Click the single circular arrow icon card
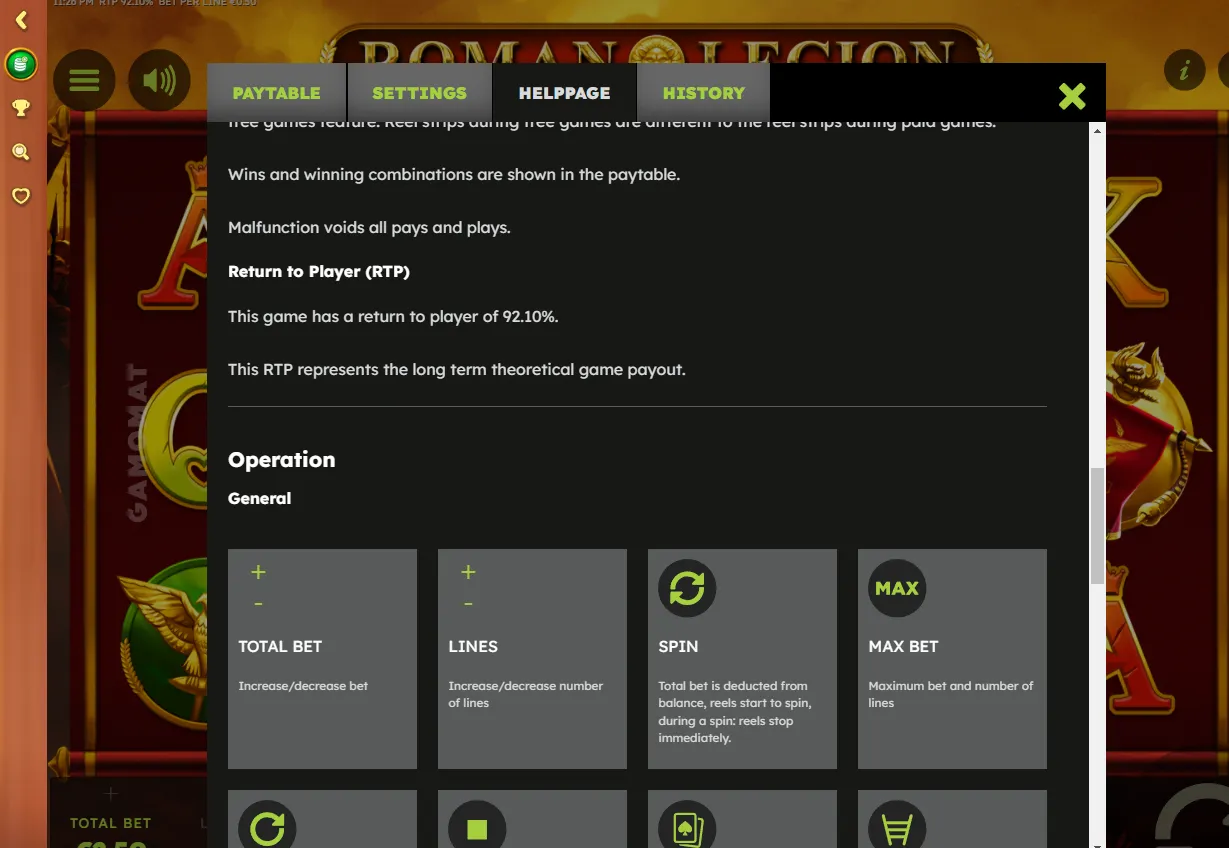Image resolution: width=1229 pixels, height=848 pixels. pos(267,827)
